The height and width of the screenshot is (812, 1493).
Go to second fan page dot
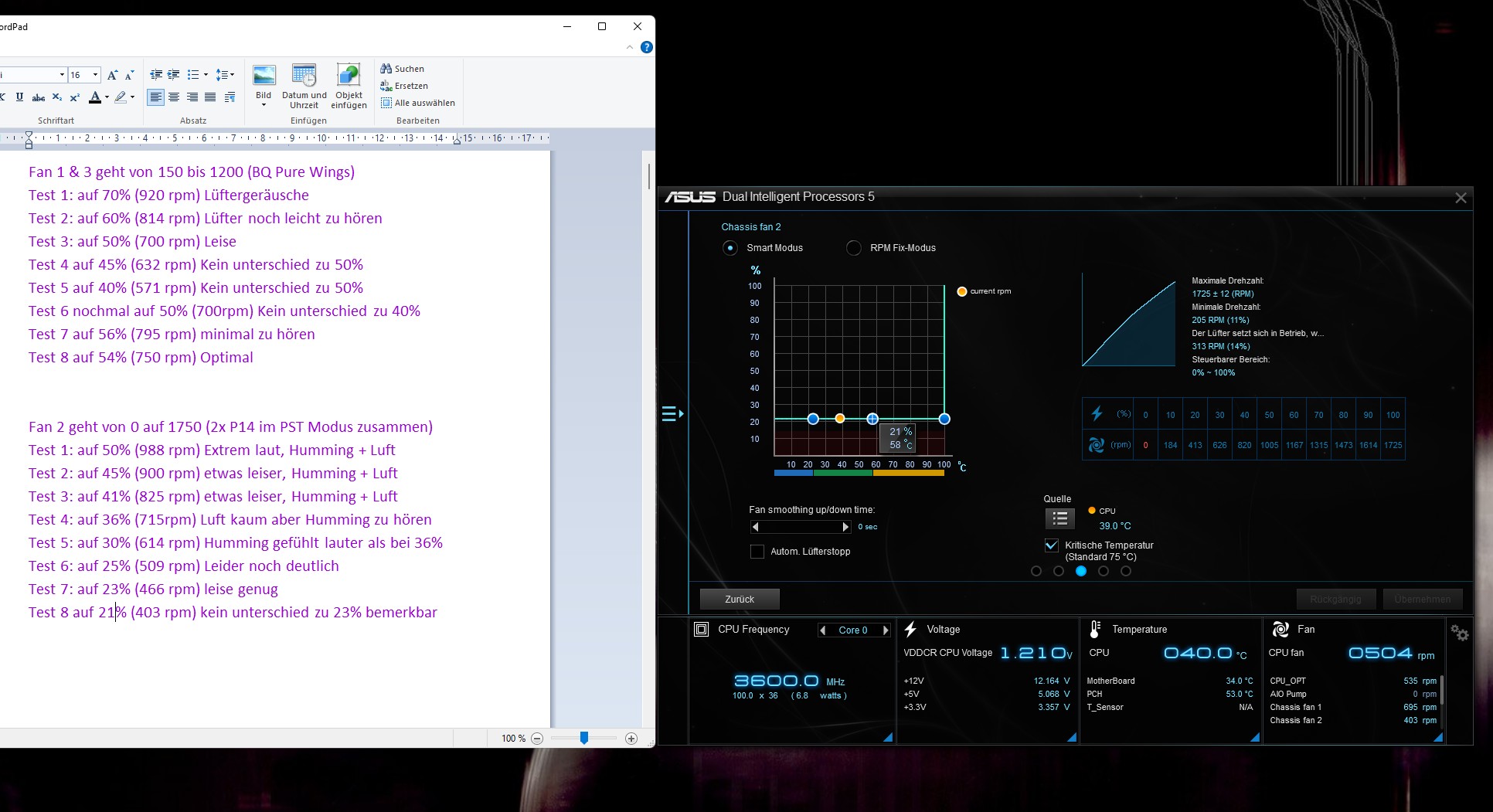1059,571
